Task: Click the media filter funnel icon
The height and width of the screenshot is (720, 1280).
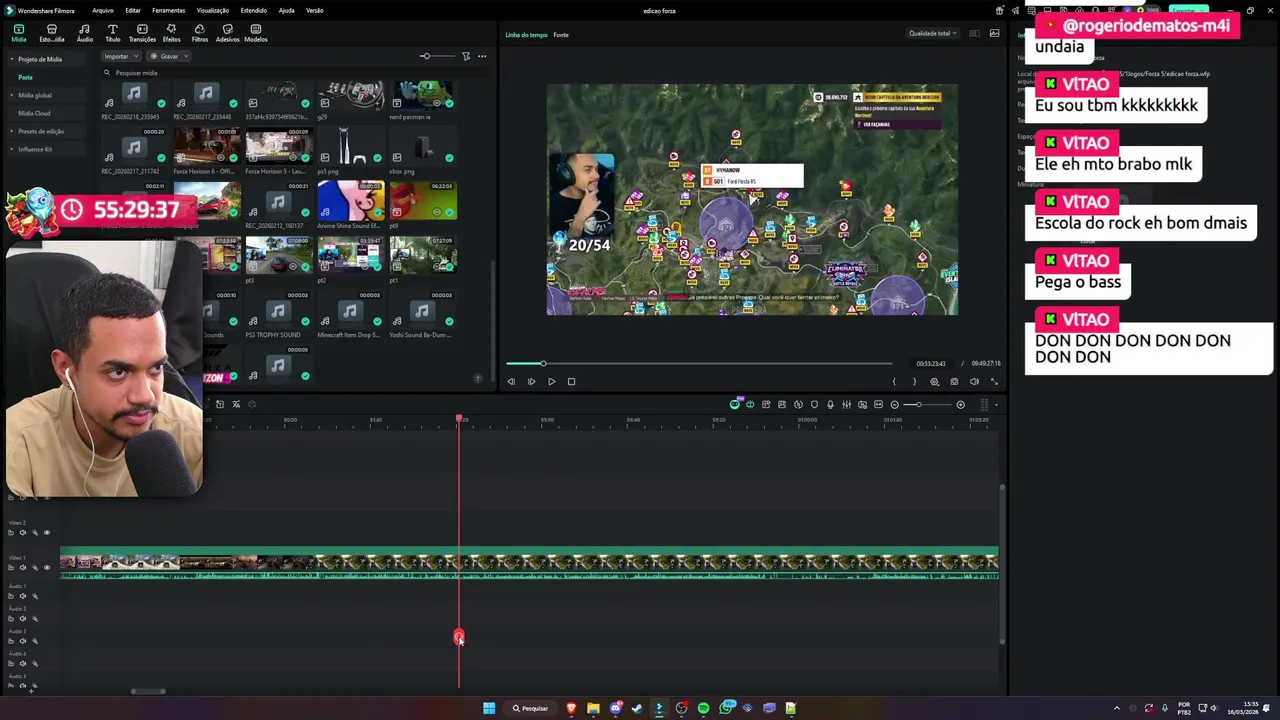Action: [x=466, y=56]
